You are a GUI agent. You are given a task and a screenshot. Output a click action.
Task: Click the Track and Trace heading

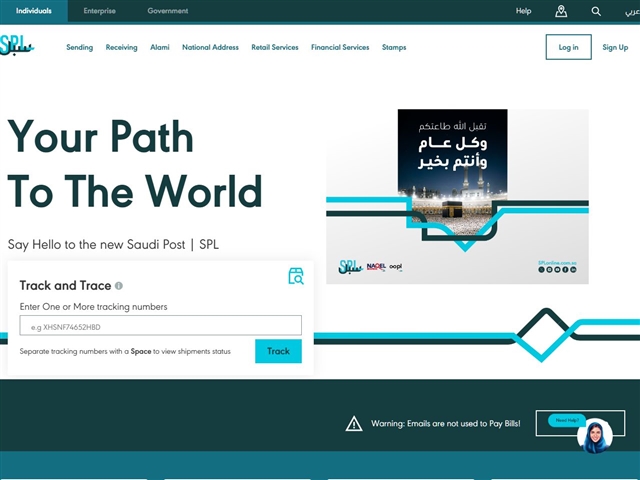[x=65, y=286]
